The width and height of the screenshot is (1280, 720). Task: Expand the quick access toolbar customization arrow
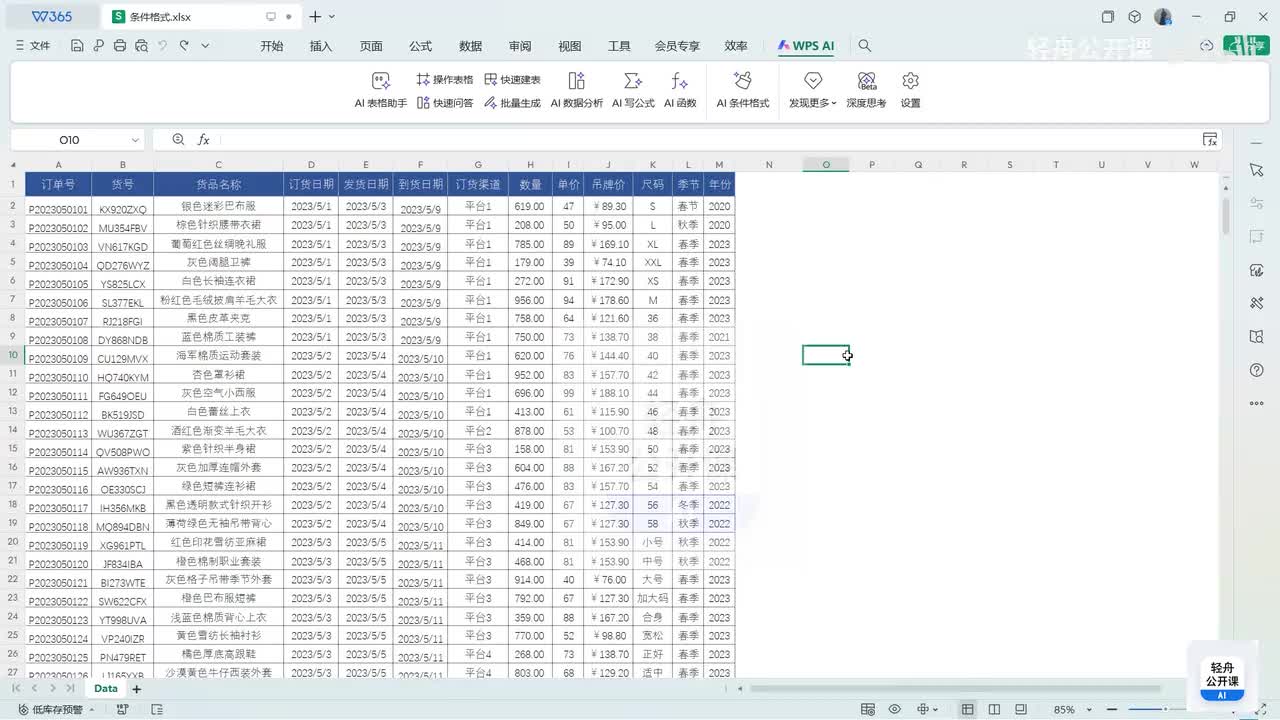click(205, 46)
